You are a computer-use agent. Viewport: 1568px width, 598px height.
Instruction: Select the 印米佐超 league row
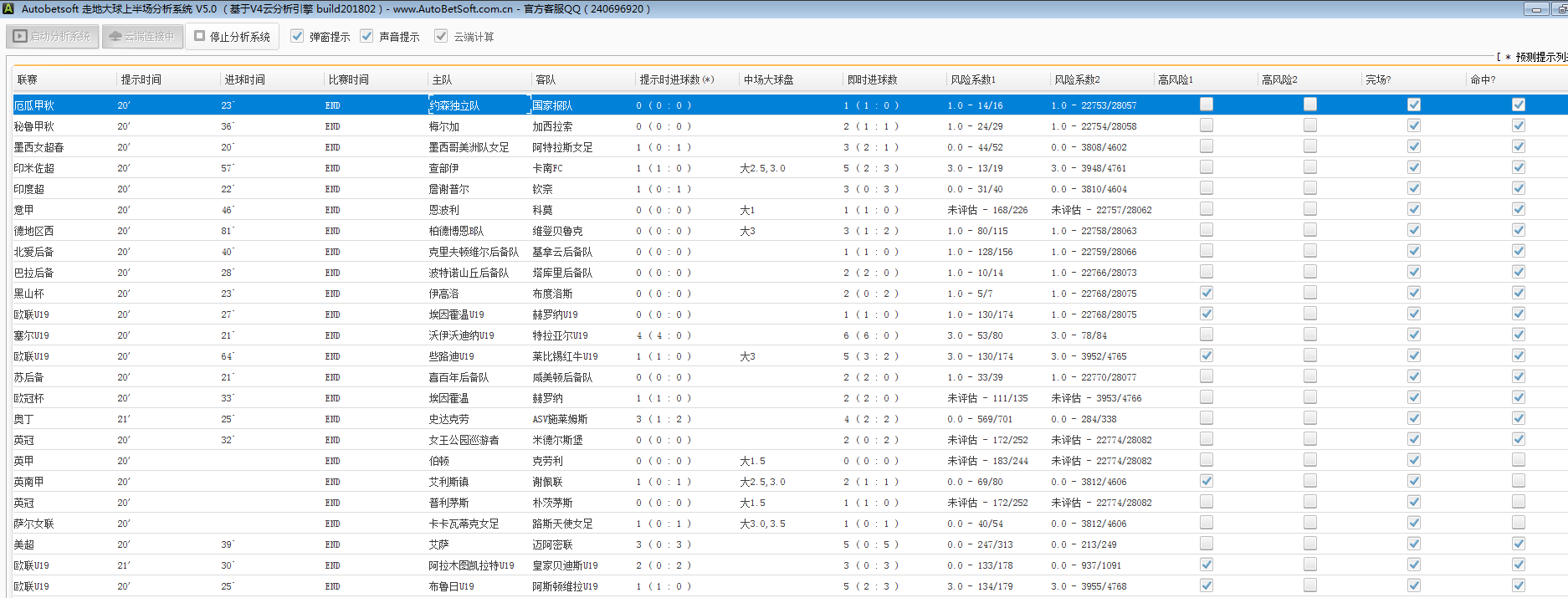click(x=33, y=168)
